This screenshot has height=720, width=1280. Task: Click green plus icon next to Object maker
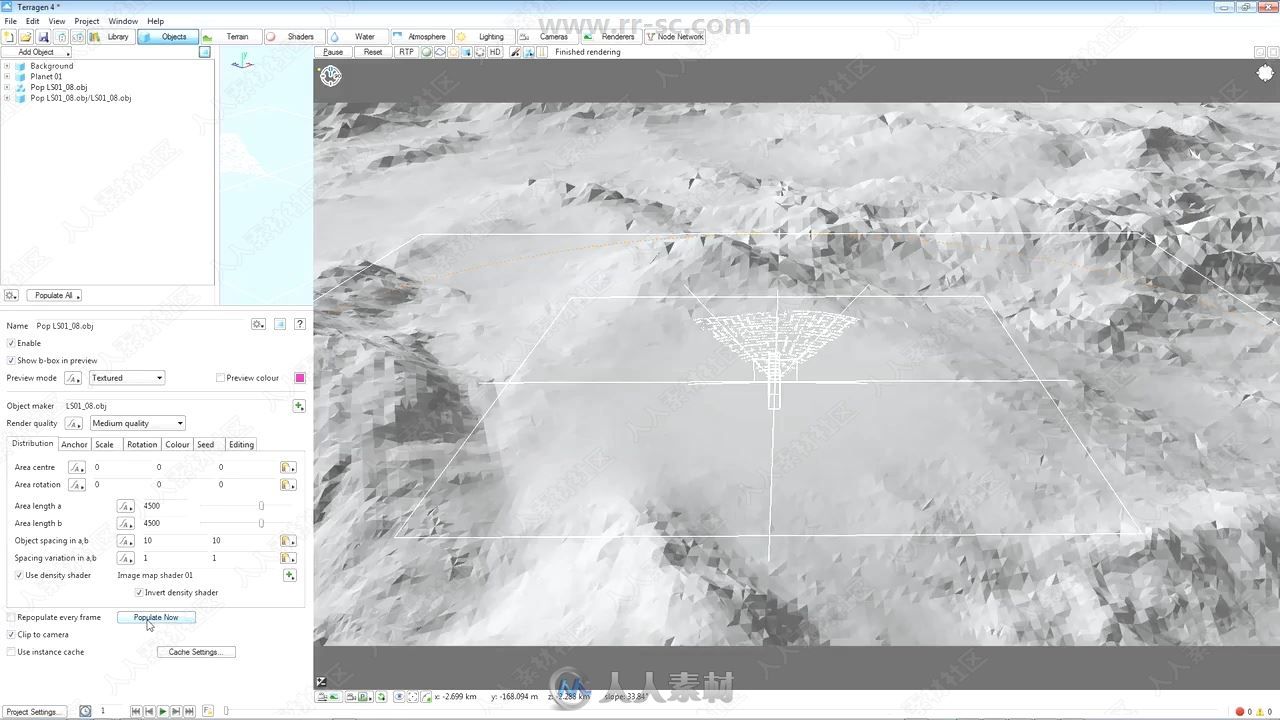point(298,406)
